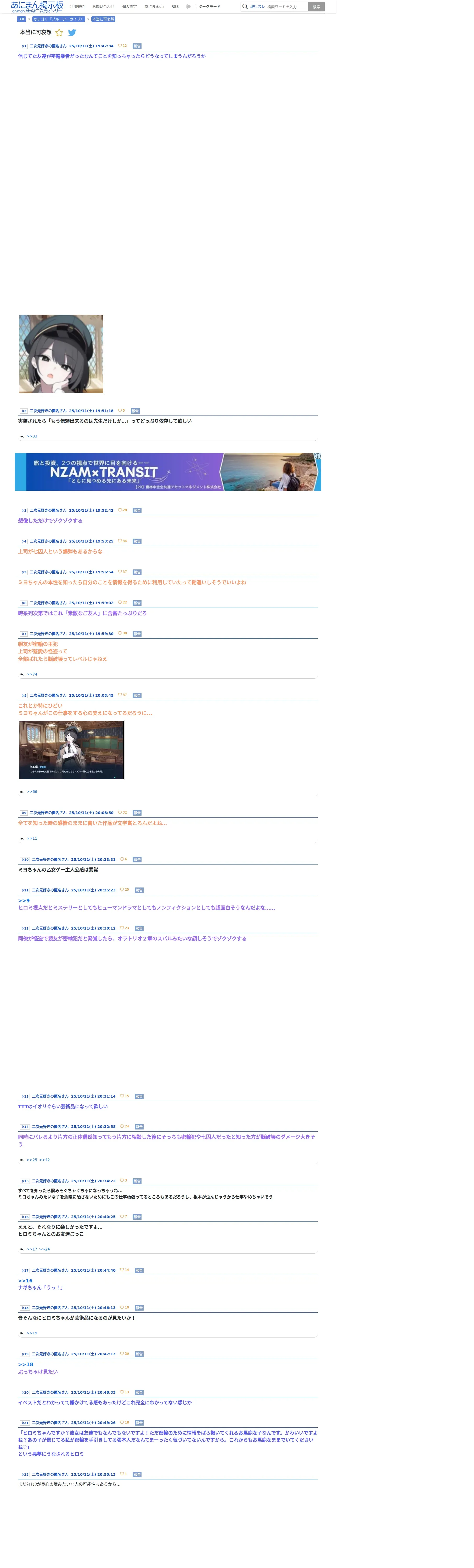Open the NZAM×TRANSIT ad banner
Viewport: 474px width, 1568px height.
tap(167, 472)
